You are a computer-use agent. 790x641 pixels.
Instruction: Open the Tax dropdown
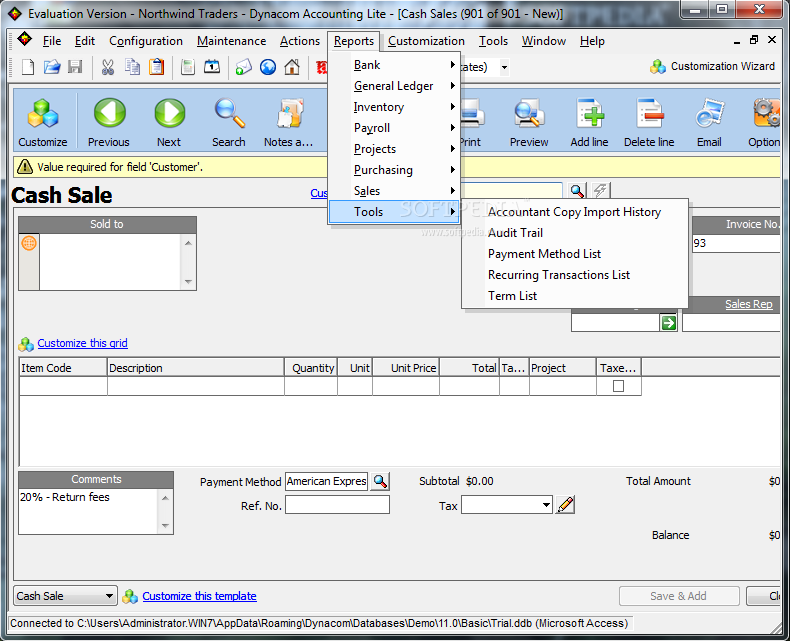click(x=546, y=504)
